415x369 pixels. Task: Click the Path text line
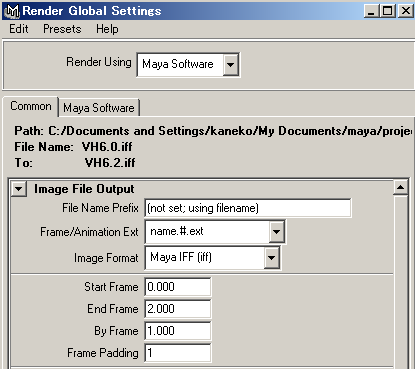pyautogui.click(x=213, y=131)
